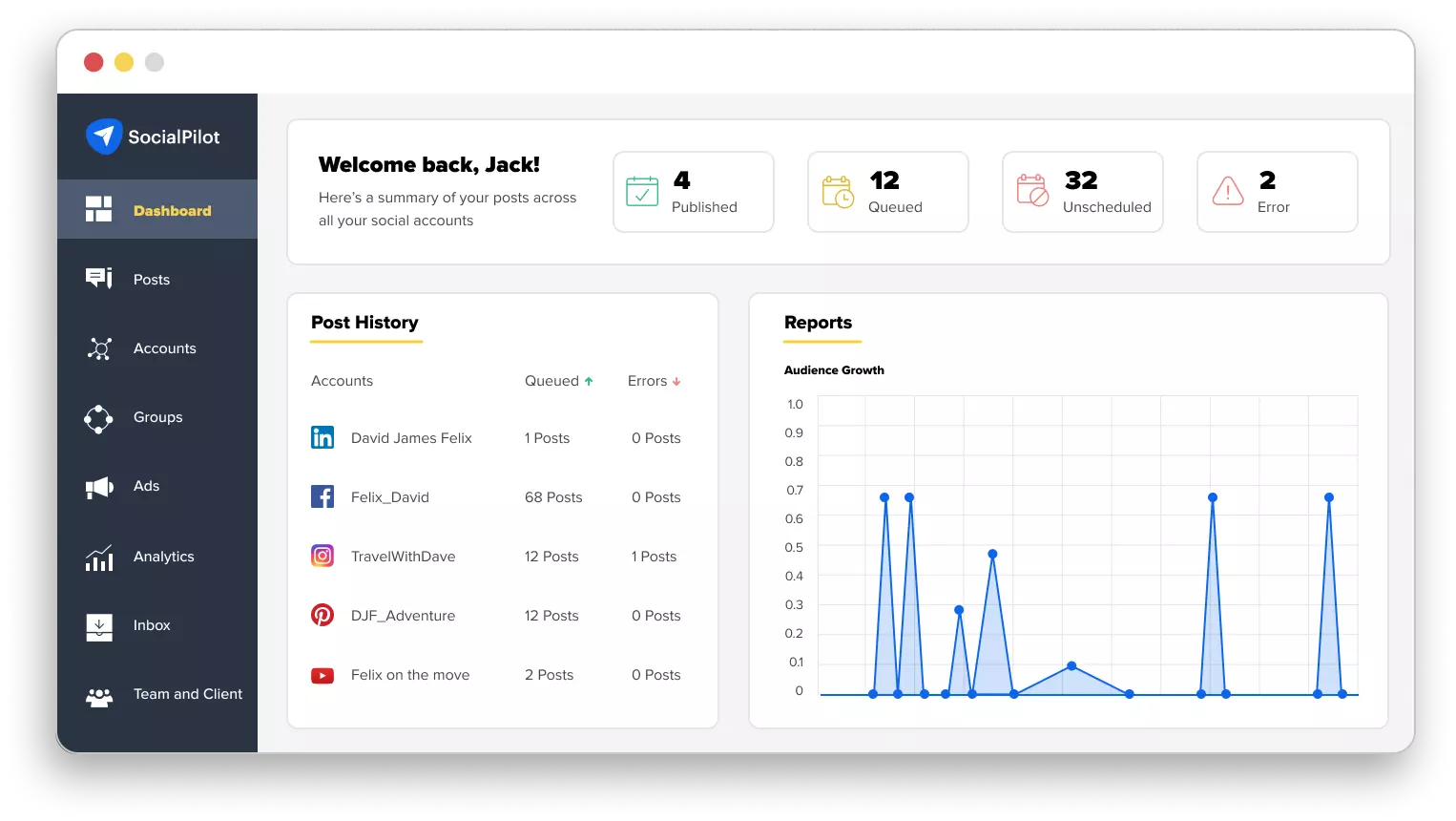Click the SocialPilot paper-plane logo
The height and width of the screenshot is (821, 1456).
tap(105, 137)
